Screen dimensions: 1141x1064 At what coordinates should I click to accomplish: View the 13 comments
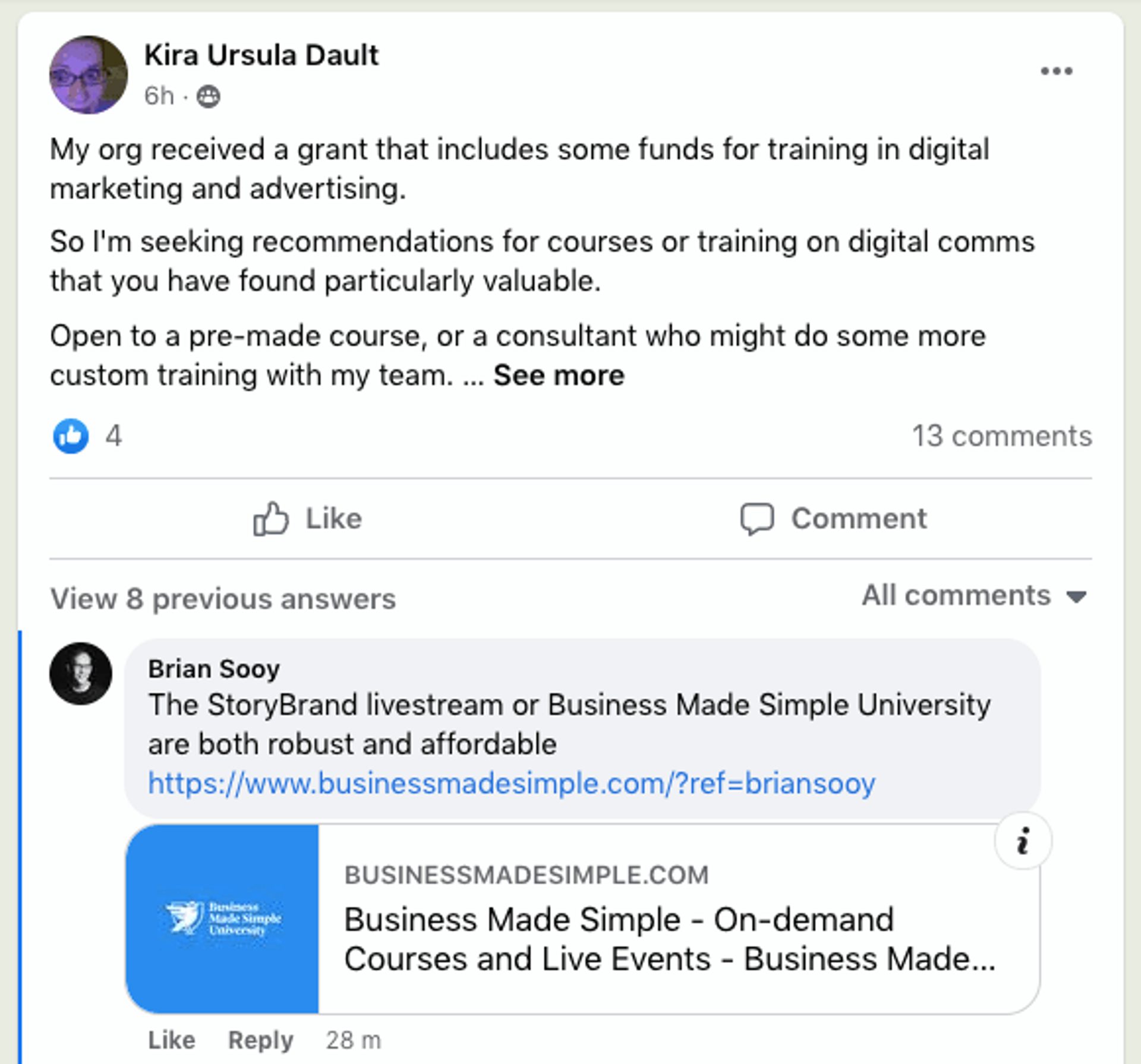click(x=1003, y=437)
